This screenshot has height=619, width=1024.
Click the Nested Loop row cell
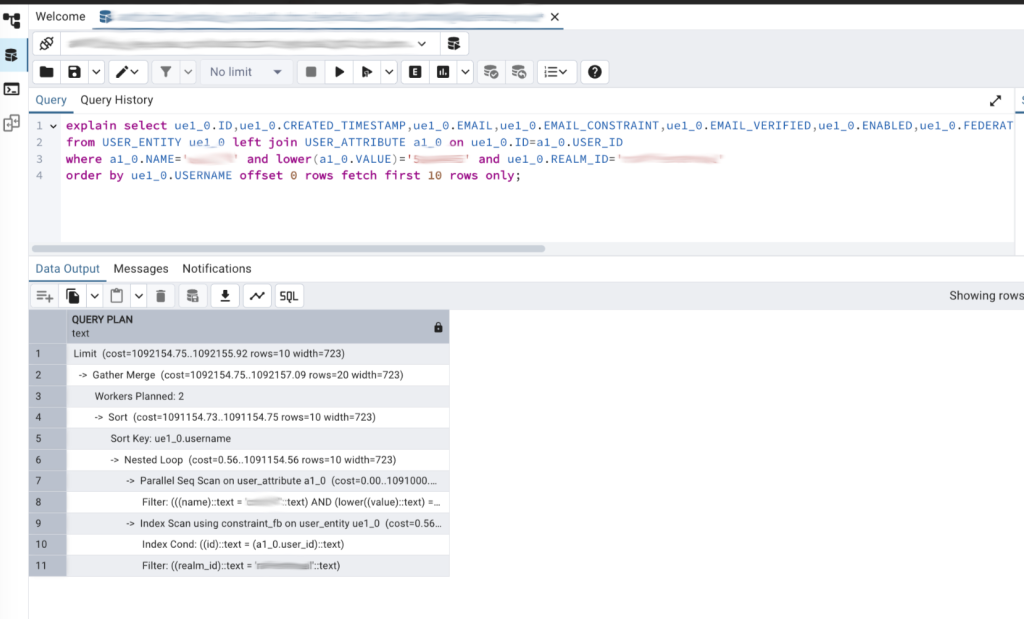point(257,460)
